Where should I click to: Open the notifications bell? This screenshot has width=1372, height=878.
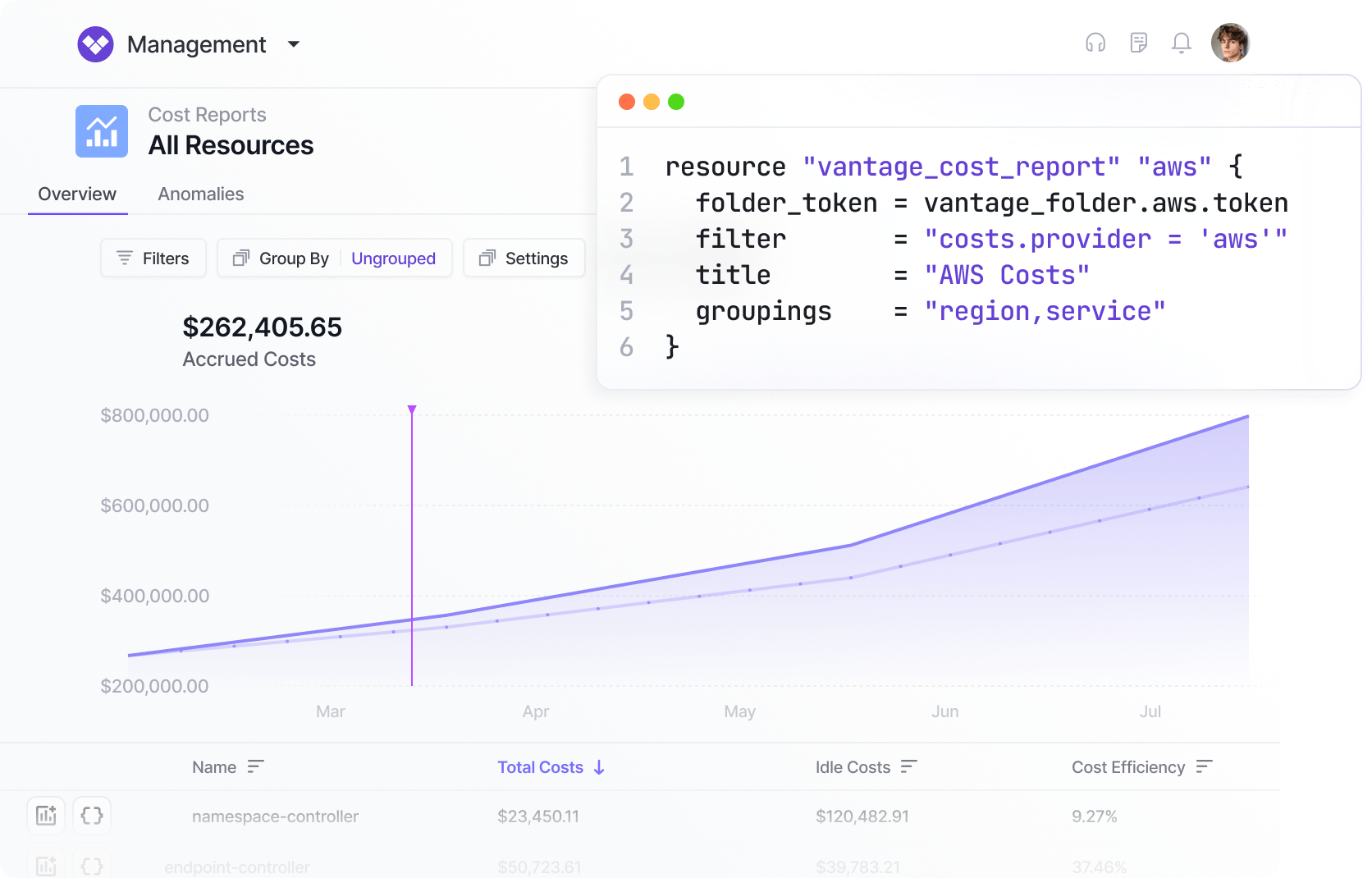tap(1181, 43)
